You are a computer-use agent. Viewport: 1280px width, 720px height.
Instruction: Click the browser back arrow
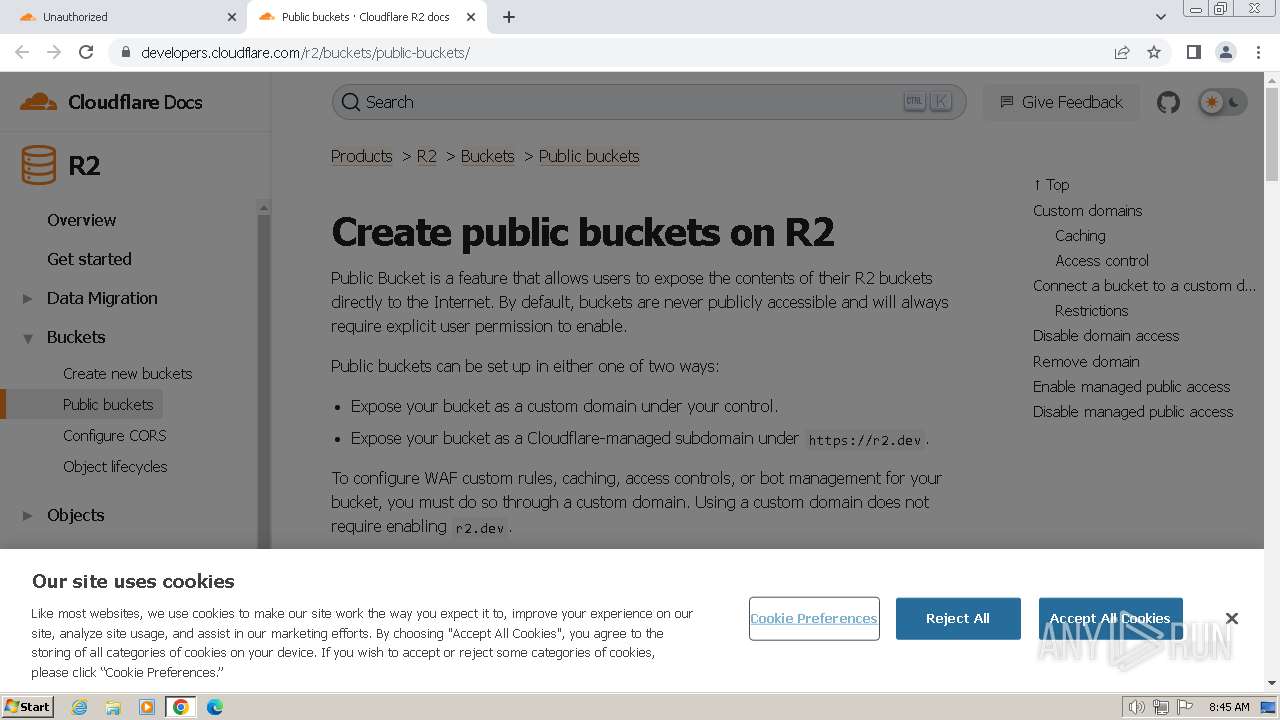(x=22, y=52)
